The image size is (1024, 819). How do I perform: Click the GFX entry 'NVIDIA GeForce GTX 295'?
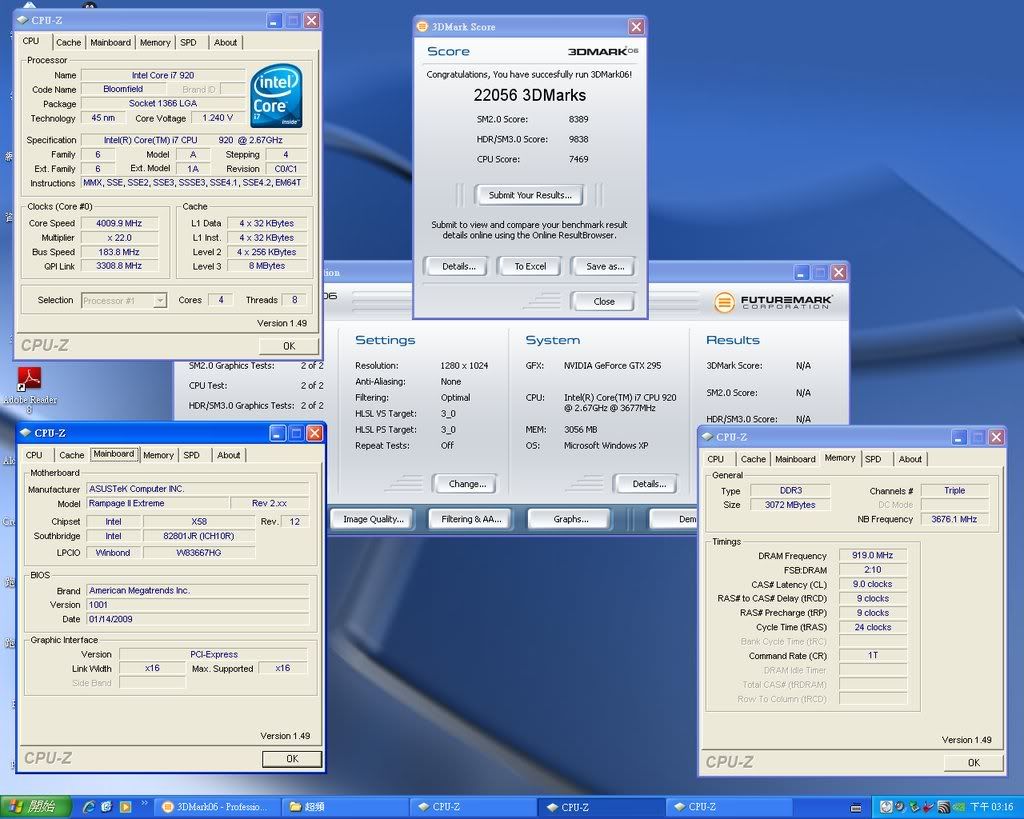[x=612, y=366]
